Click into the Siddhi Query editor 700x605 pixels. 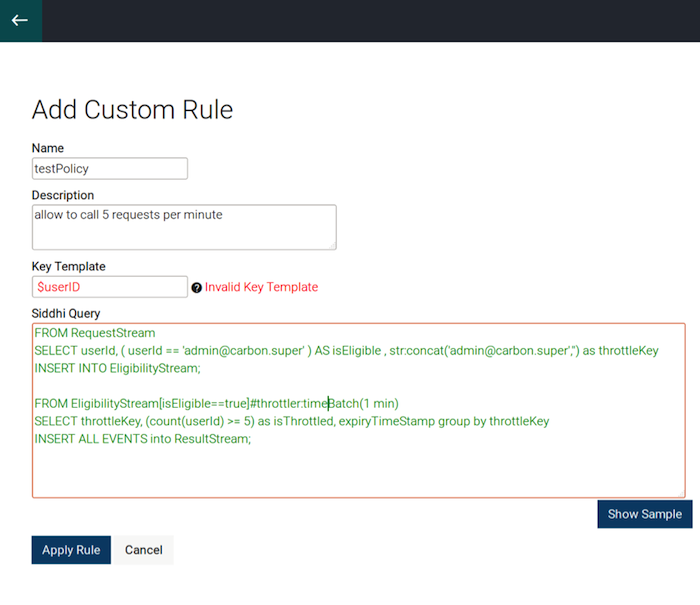(x=358, y=410)
